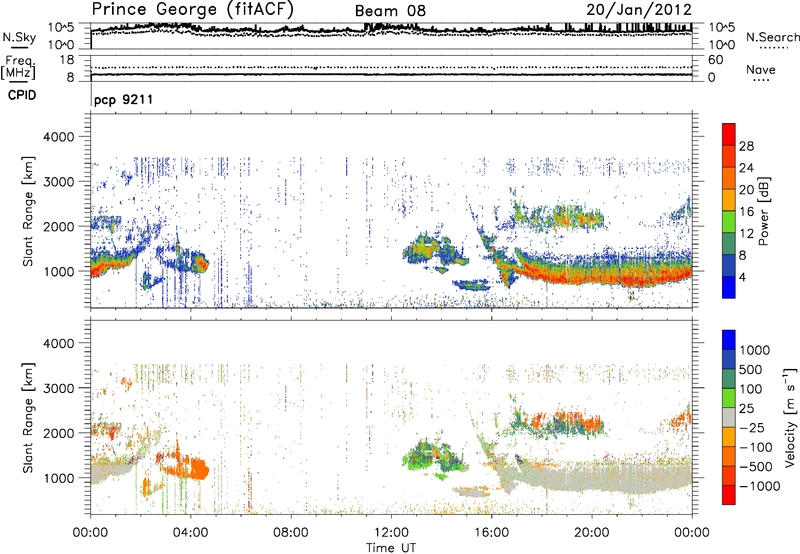Click the '1000' tick on velocity colorbar
Image resolution: width=800 pixels, height=554 pixels.
click(754, 350)
